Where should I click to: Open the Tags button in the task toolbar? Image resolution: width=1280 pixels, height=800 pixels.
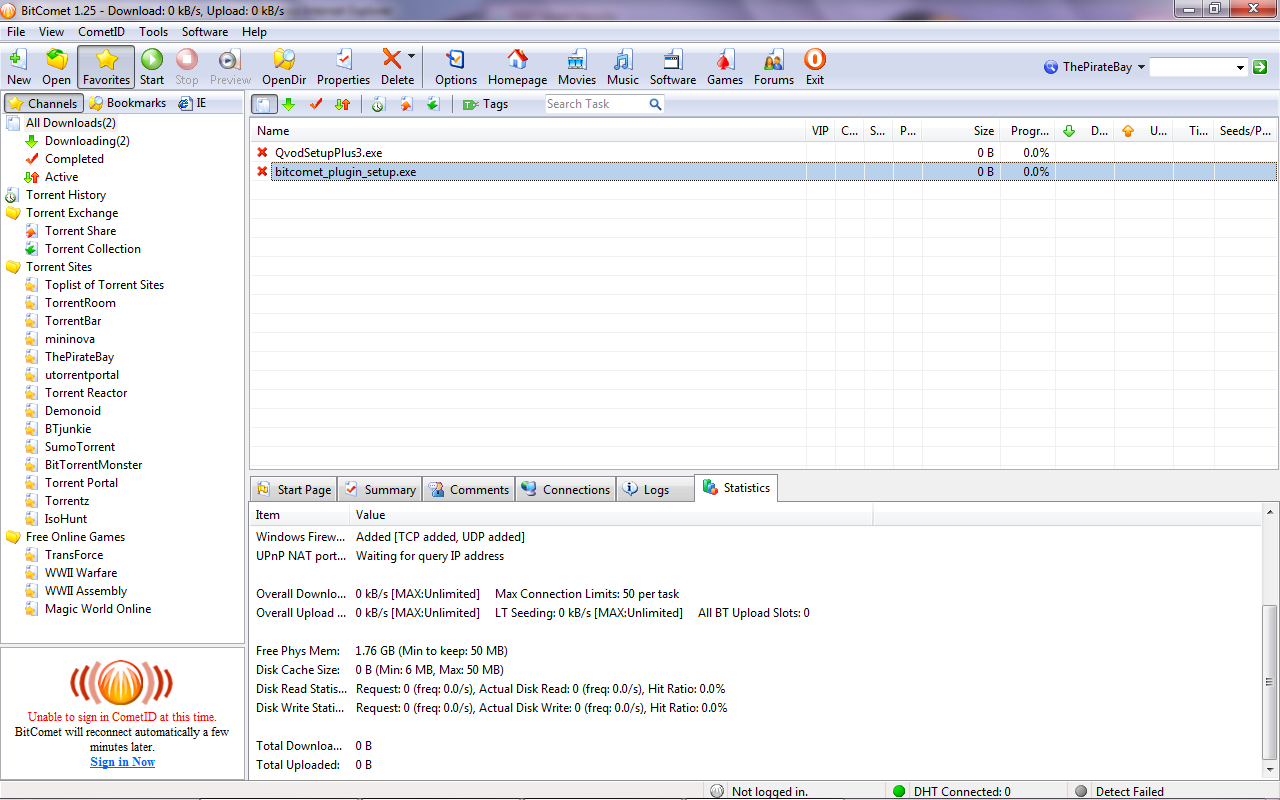coord(485,104)
